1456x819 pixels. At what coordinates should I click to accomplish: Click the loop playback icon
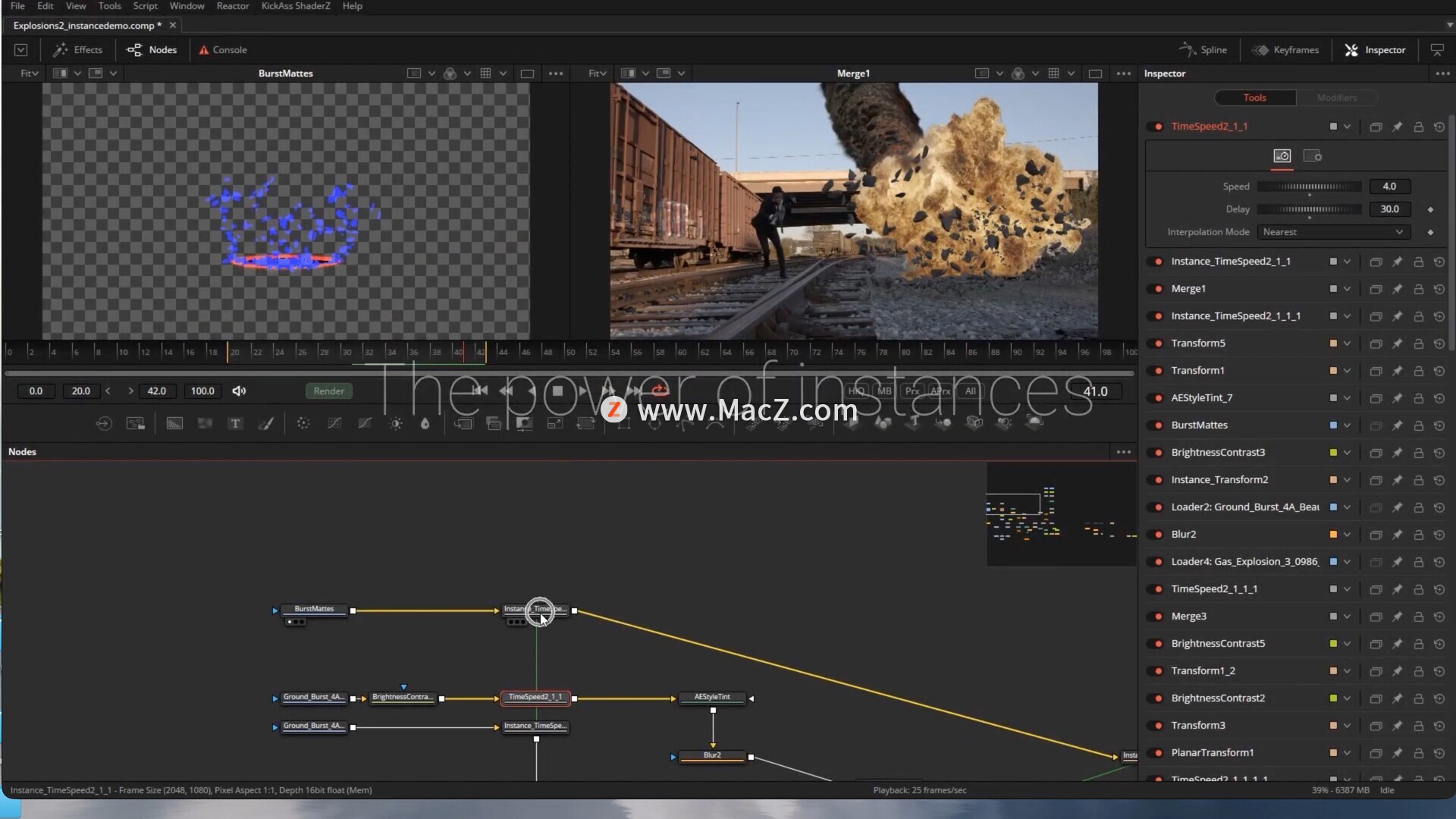660,391
